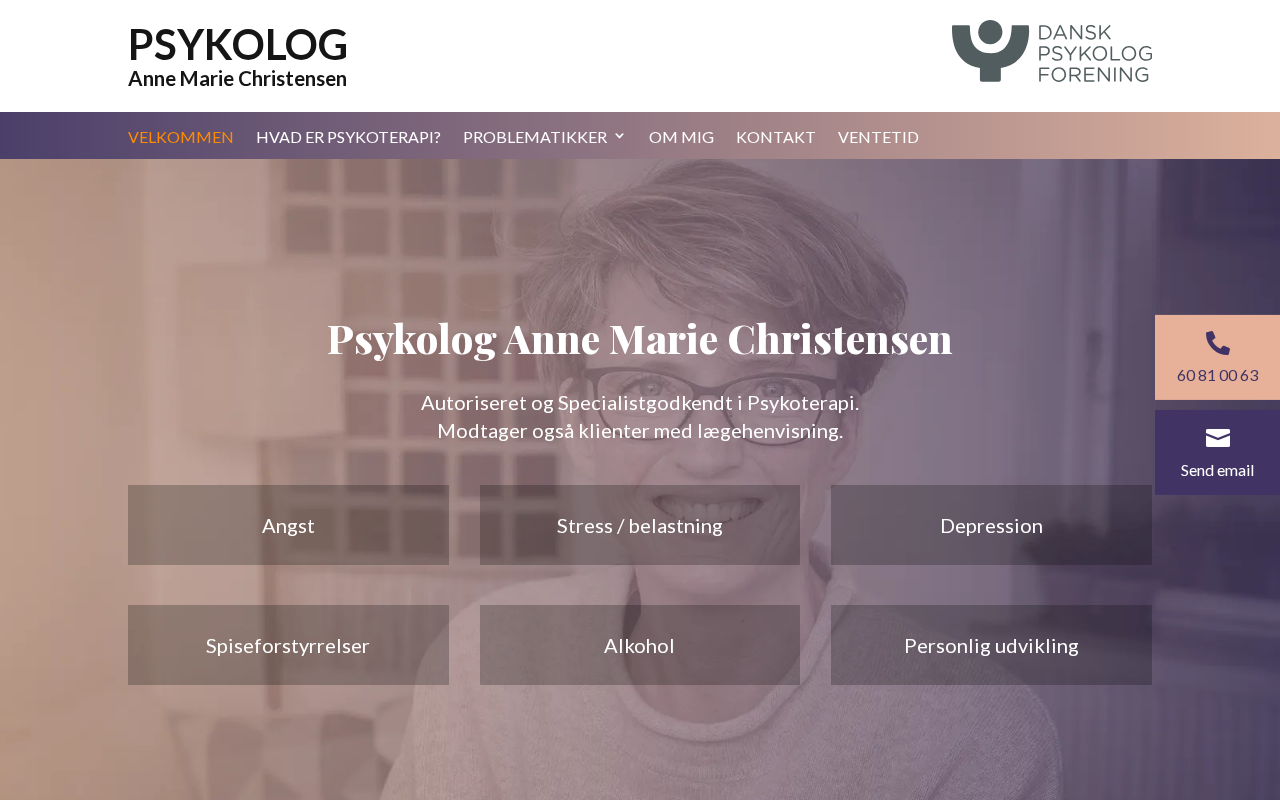1280x800 pixels.
Task: Click the phone handset icon
Action: 1217,343
